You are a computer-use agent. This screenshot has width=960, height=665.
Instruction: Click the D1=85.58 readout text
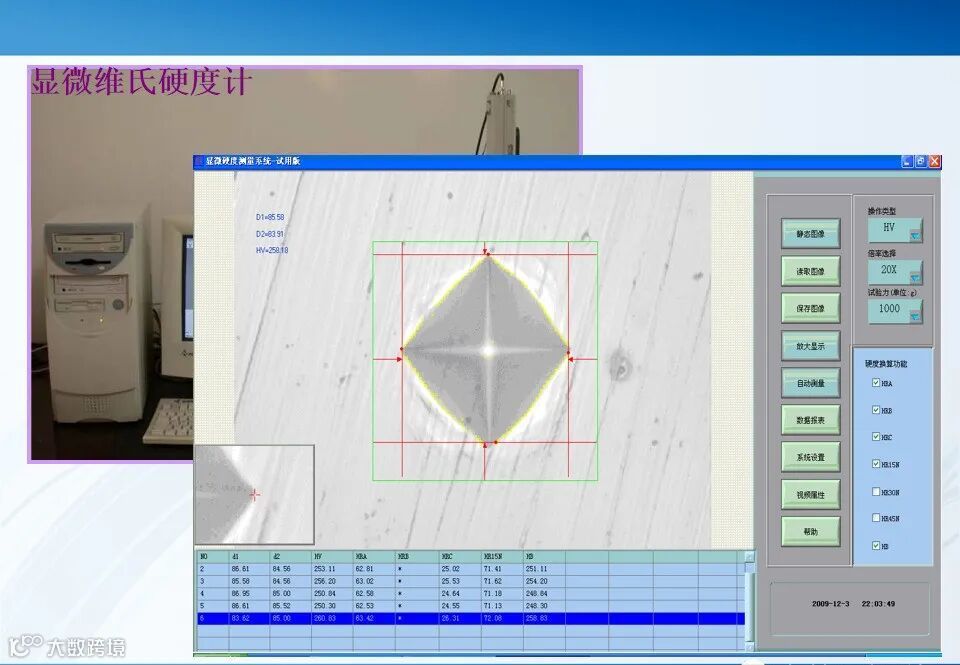[x=270, y=217]
